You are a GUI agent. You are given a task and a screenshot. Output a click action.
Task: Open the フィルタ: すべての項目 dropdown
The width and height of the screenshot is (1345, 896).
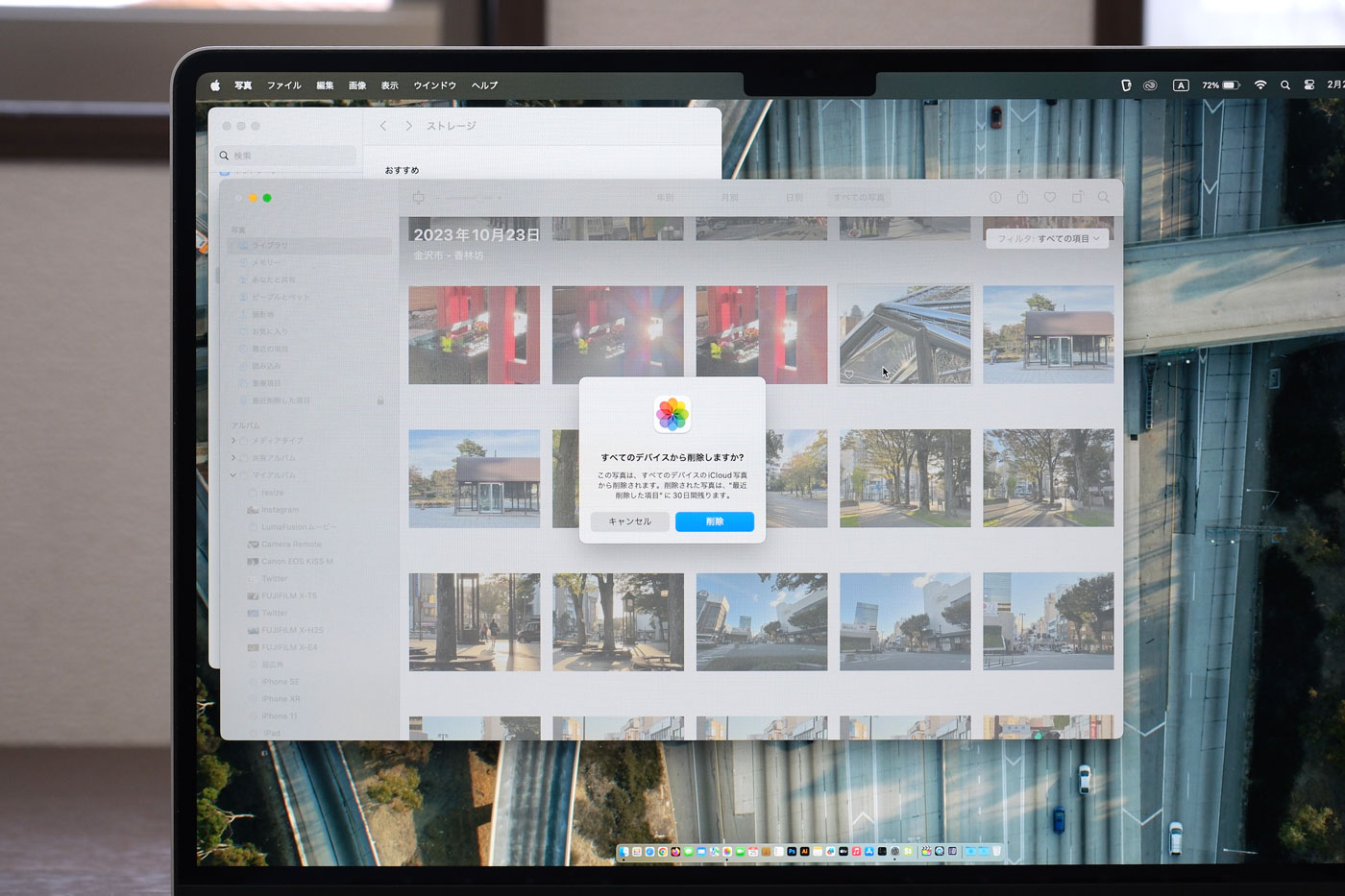[x=1047, y=238]
